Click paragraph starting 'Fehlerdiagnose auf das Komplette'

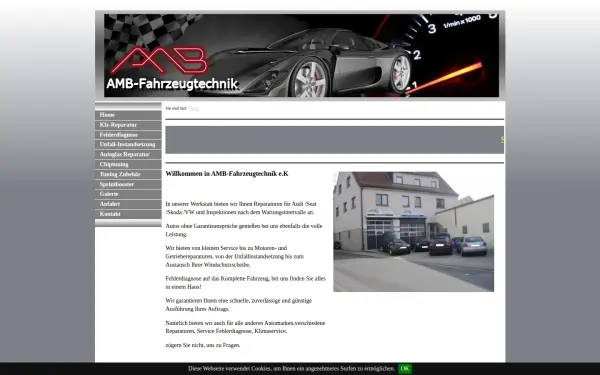point(246,283)
